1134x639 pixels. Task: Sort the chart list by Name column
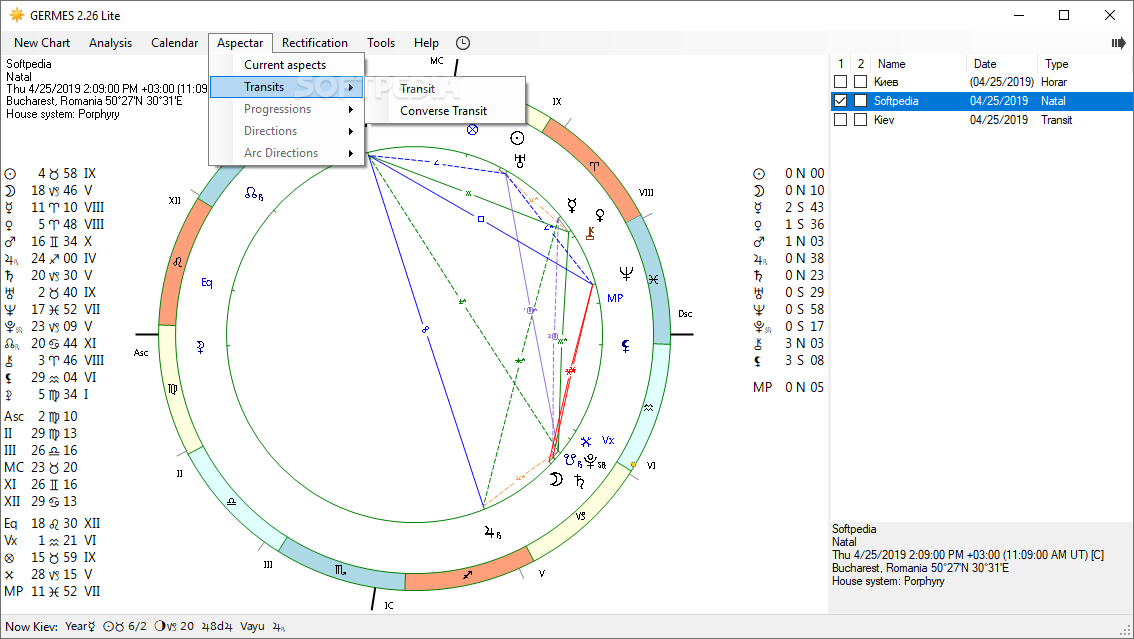[918, 64]
